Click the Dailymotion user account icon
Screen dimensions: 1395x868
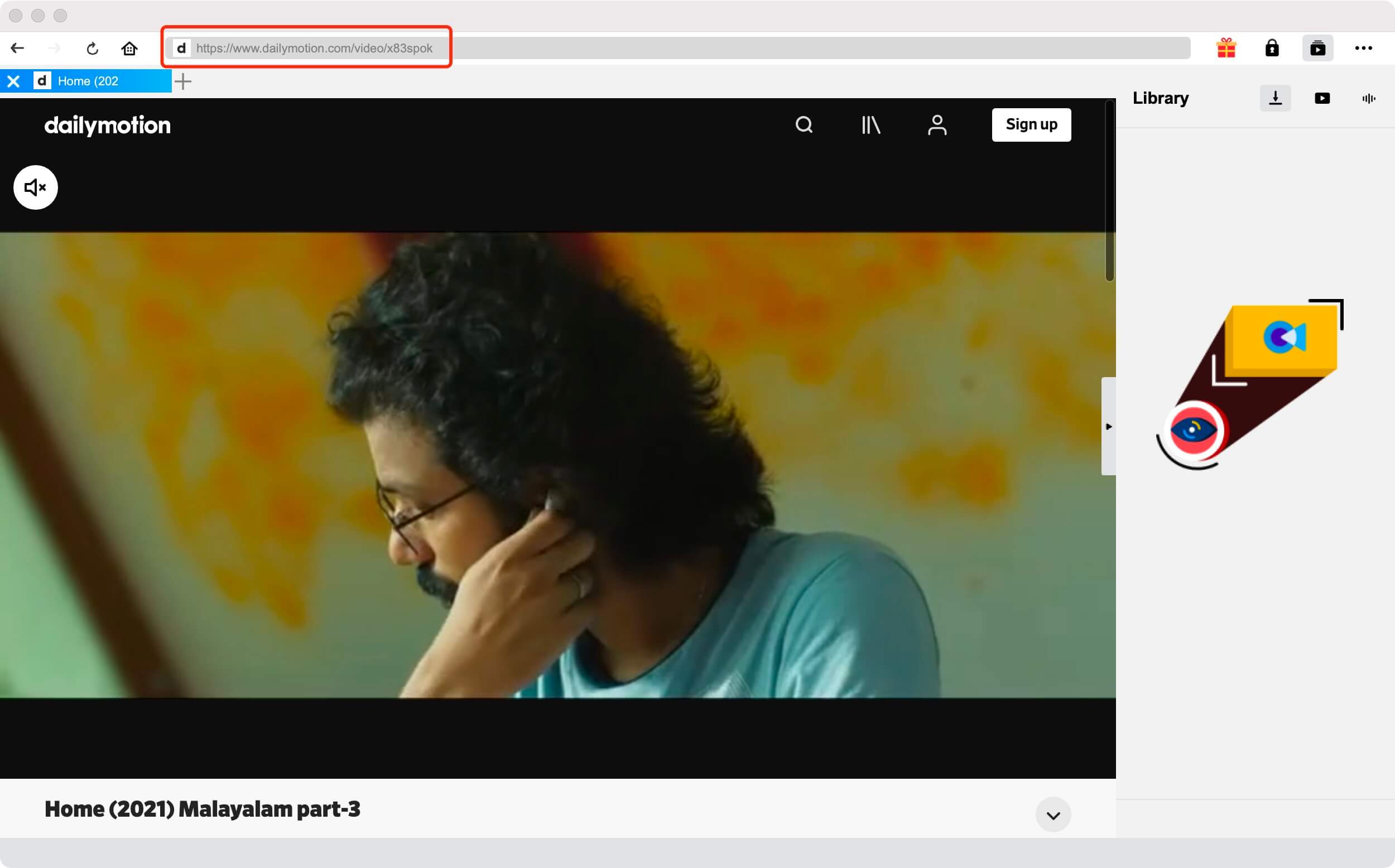[x=937, y=124]
